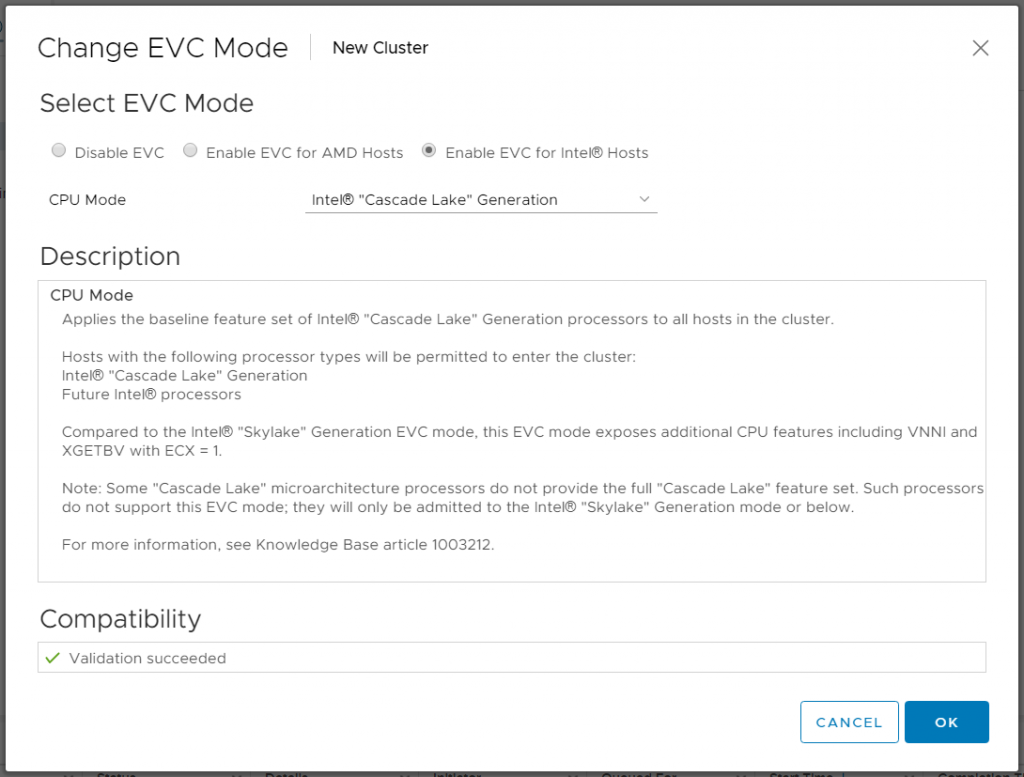Select Enable EVC for Intel Hosts option
The image size is (1024, 777).
[429, 151]
